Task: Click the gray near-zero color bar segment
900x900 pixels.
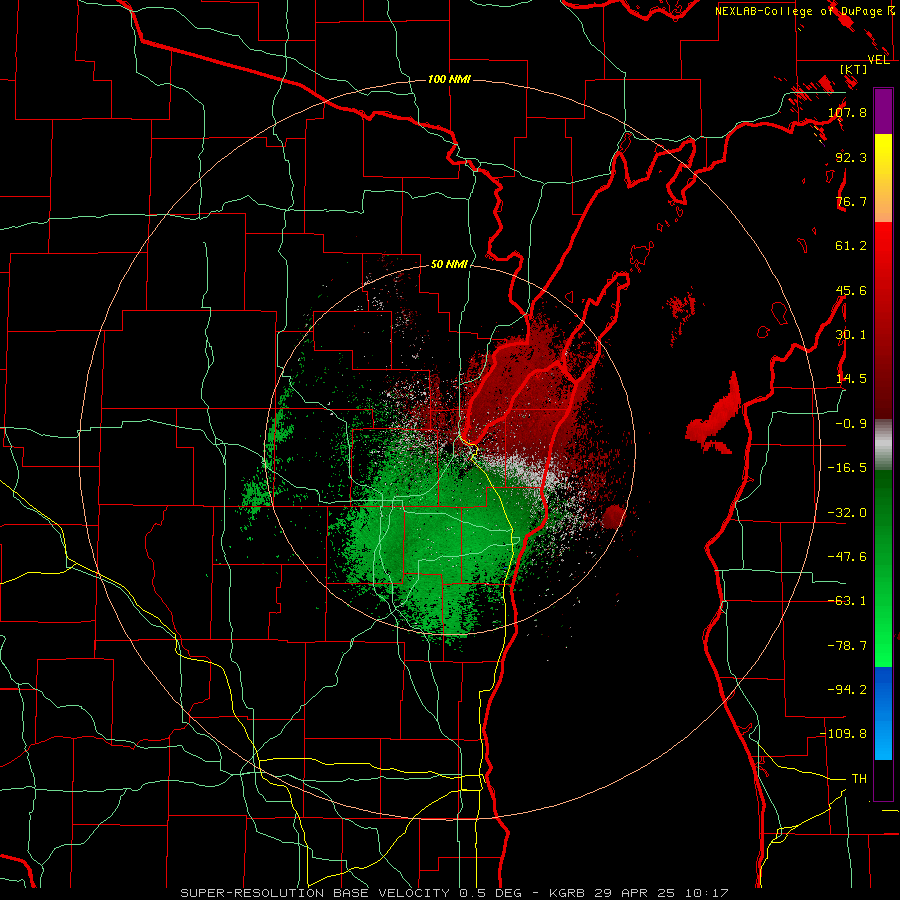Action: pos(883,444)
